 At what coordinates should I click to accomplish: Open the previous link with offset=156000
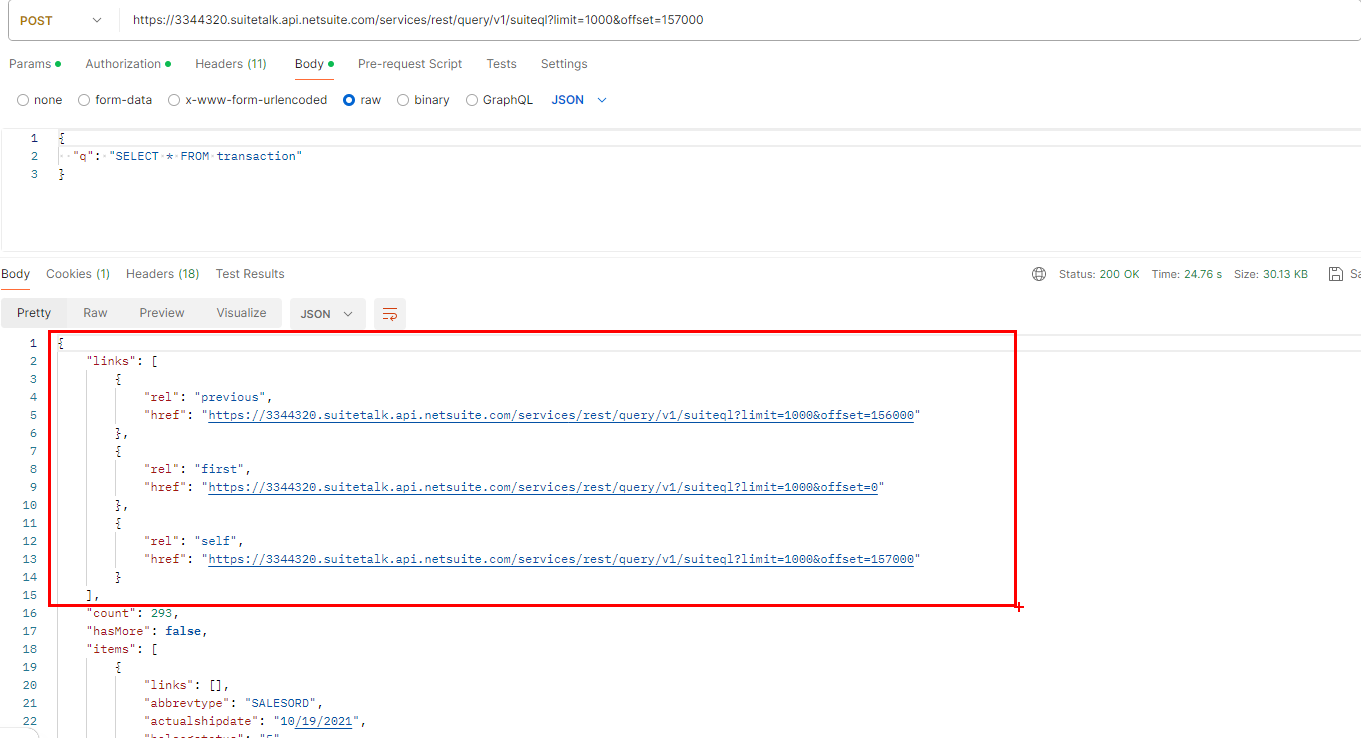click(561, 415)
